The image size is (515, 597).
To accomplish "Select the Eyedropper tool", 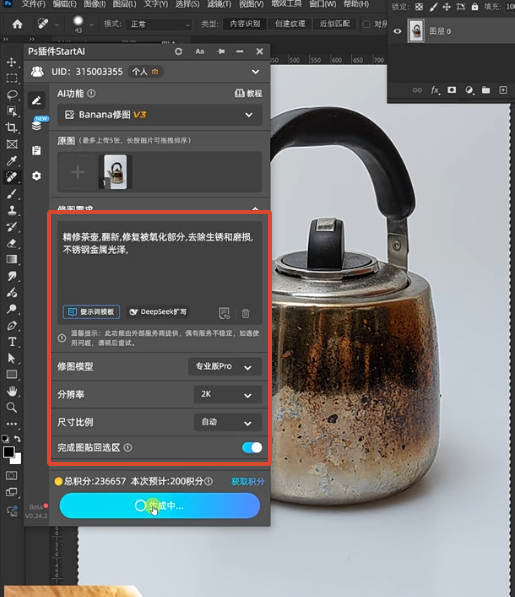I will coord(12,161).
